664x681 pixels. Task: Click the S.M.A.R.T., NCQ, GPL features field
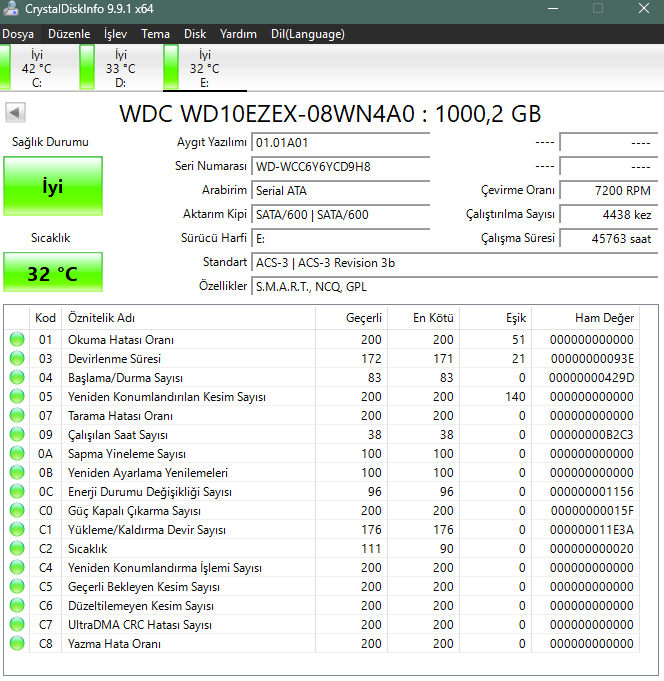455,286
